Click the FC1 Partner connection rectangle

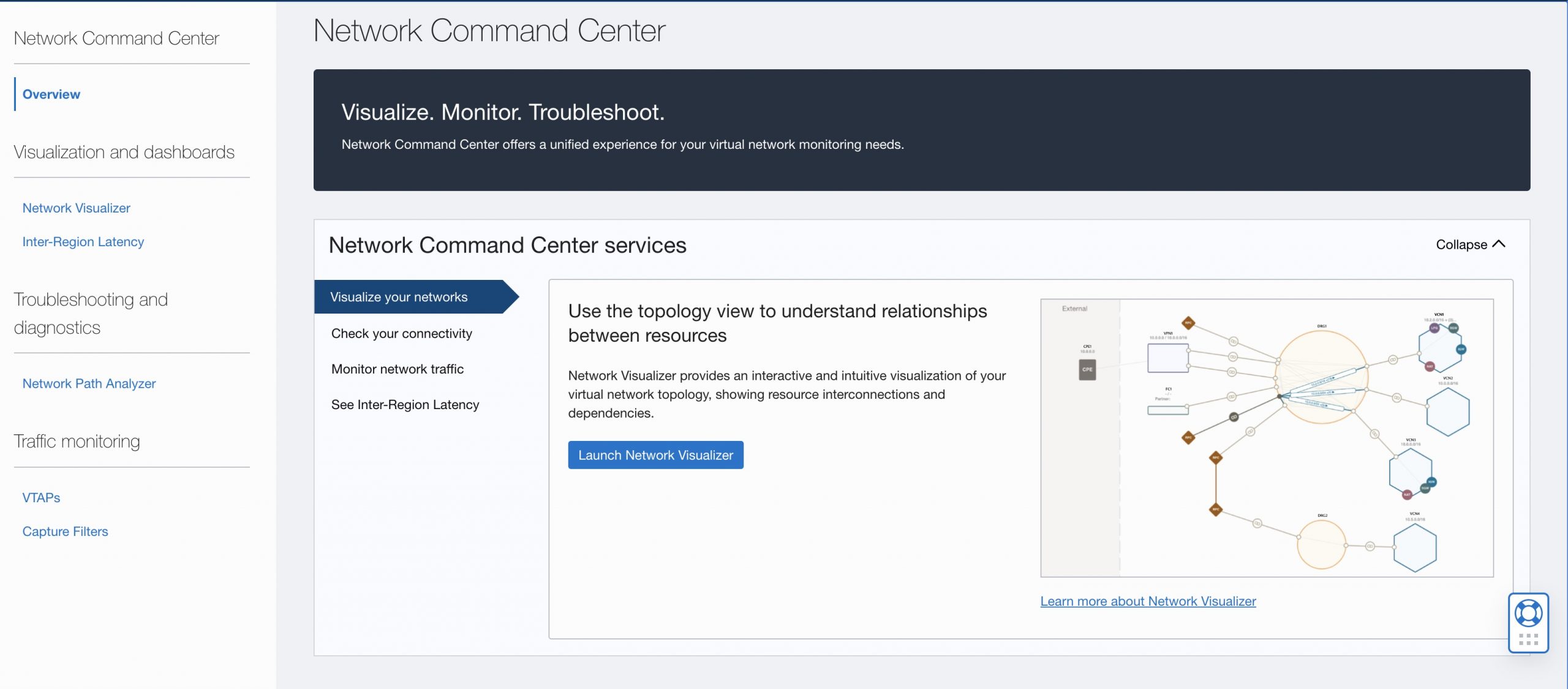coord(1168,410)
